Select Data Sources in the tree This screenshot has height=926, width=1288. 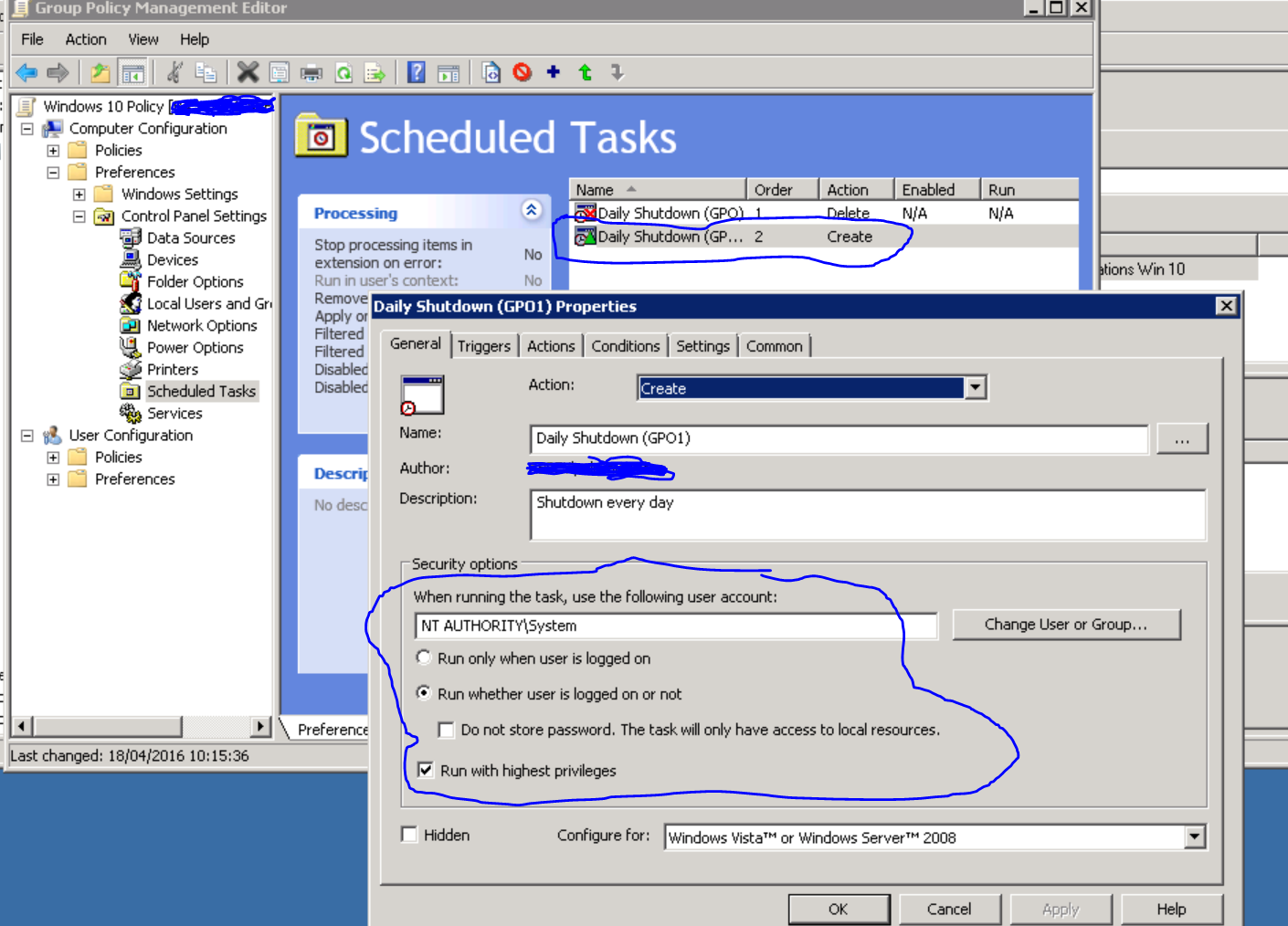pos(191,237)
